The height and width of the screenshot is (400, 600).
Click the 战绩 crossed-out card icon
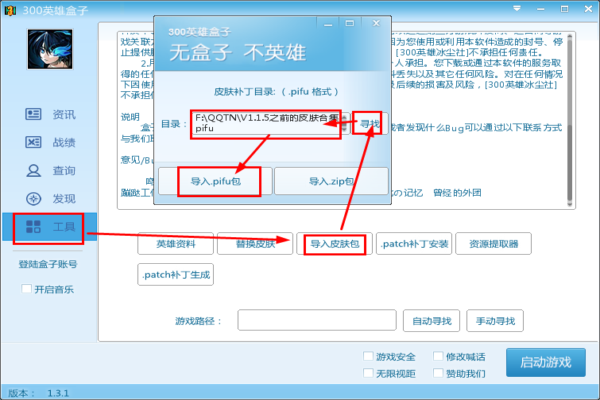[x=33, y=142]
